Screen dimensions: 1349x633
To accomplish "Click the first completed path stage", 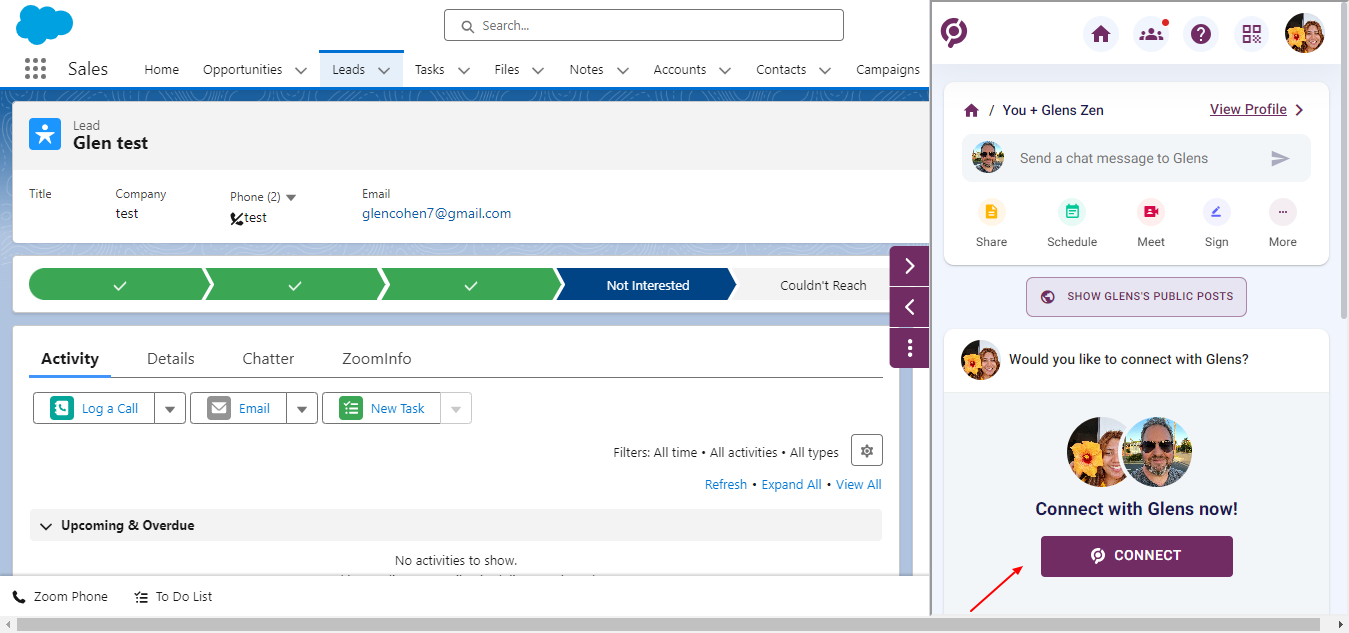I will [120, 285].
